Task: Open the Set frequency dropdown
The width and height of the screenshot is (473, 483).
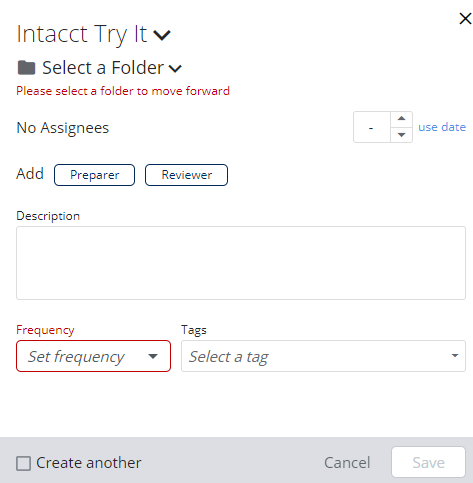Action: coord(93,356)
